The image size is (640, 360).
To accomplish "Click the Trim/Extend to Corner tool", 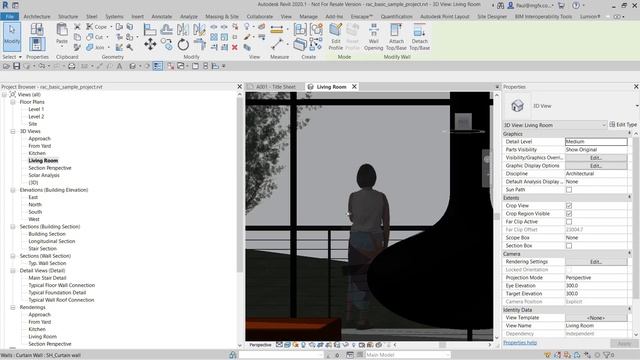I will point(199,44).
